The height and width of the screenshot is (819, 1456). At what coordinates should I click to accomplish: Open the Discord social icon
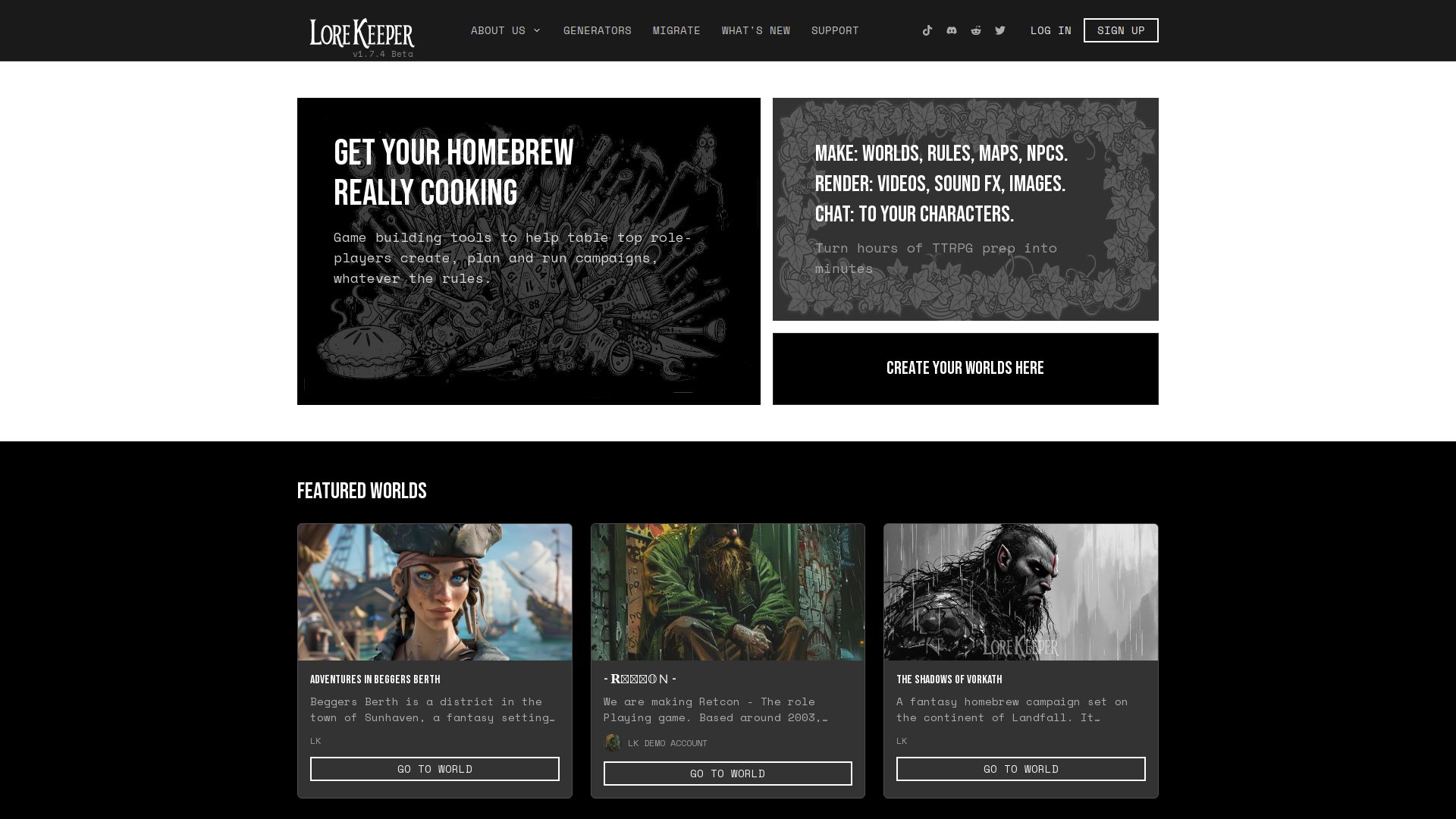point(952,30)
